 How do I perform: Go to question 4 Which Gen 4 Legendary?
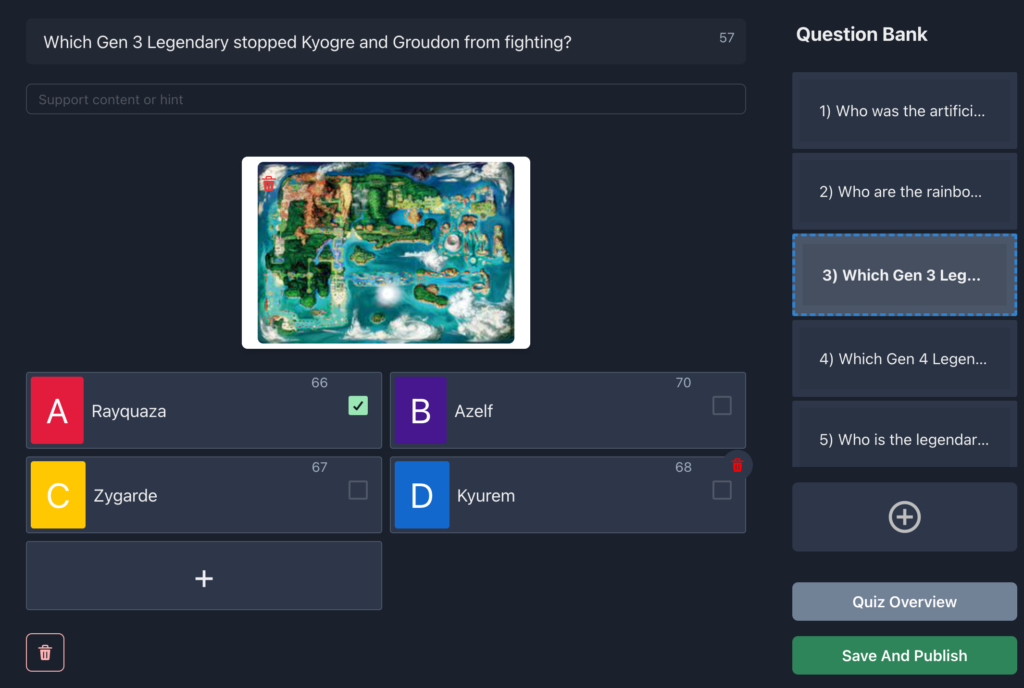click(904, 359)
